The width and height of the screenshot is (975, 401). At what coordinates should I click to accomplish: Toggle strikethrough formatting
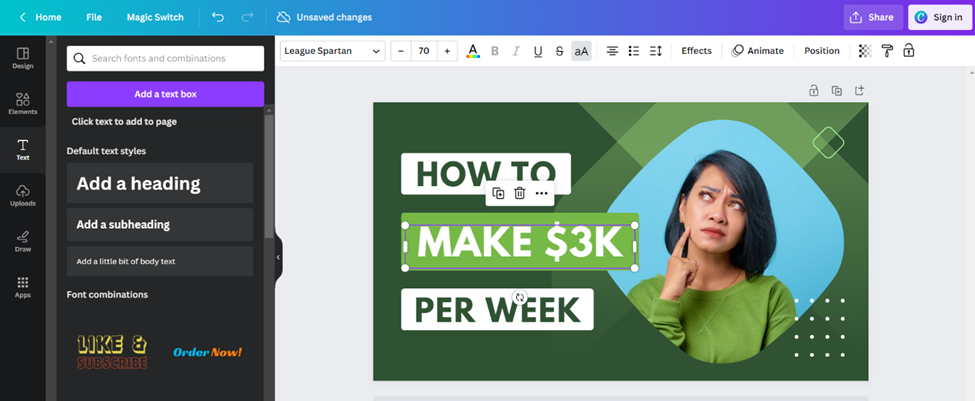point(559,51)
